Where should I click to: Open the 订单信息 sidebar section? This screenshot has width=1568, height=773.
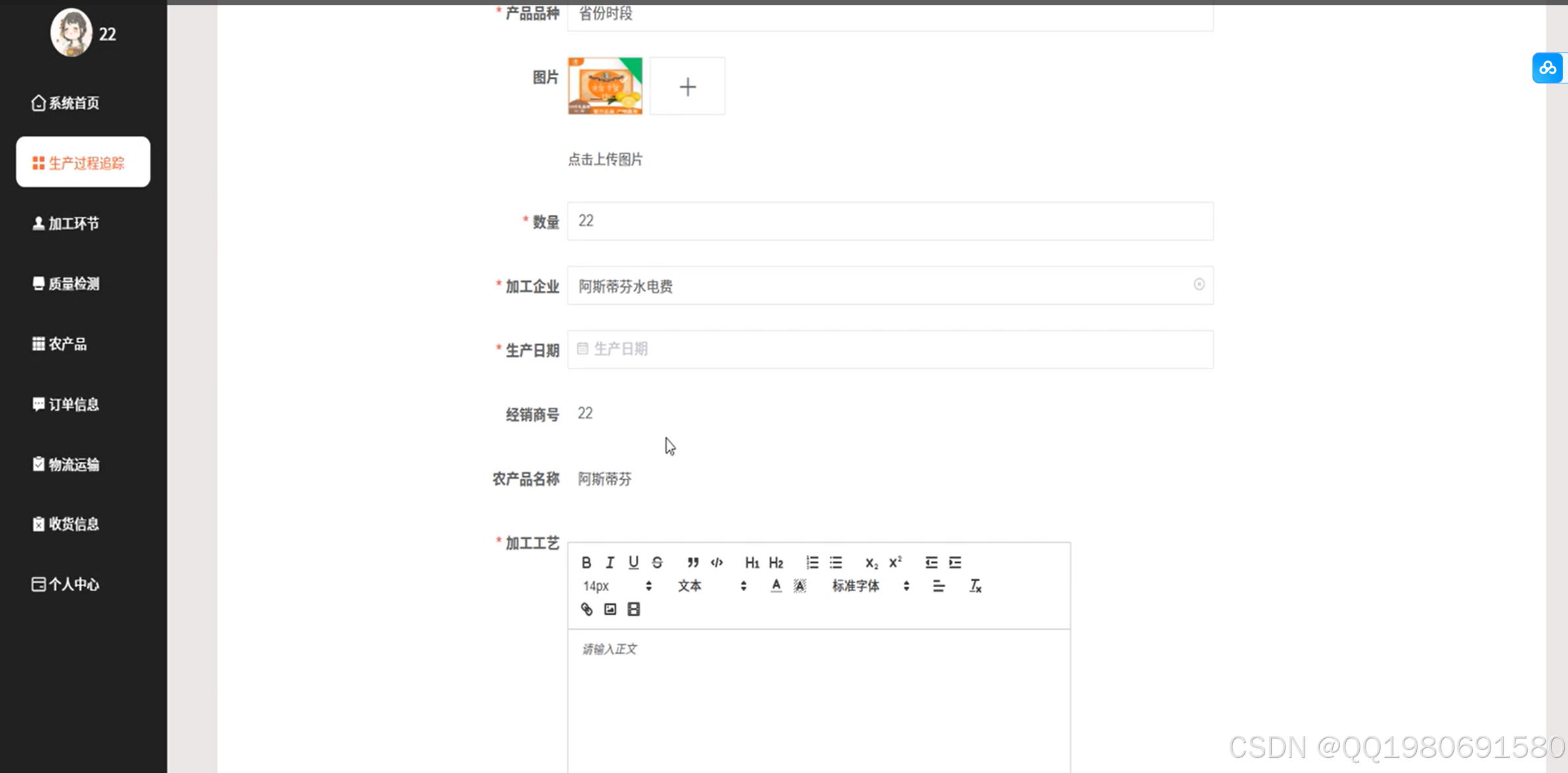click(x=74, y=404)
